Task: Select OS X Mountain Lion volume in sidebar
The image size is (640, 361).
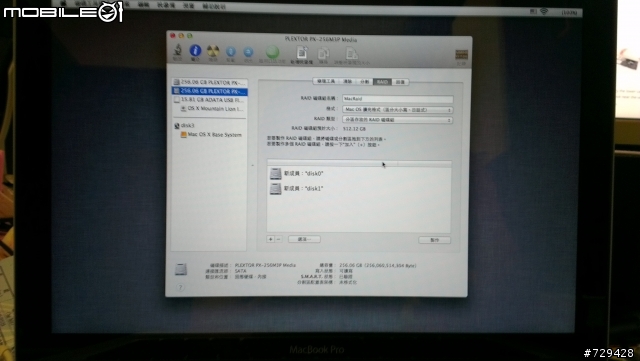Action: 211,109
